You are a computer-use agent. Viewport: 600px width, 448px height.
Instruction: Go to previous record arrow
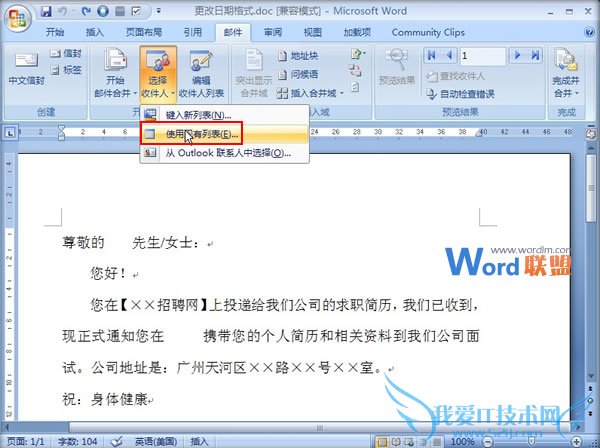coord(450,56)
